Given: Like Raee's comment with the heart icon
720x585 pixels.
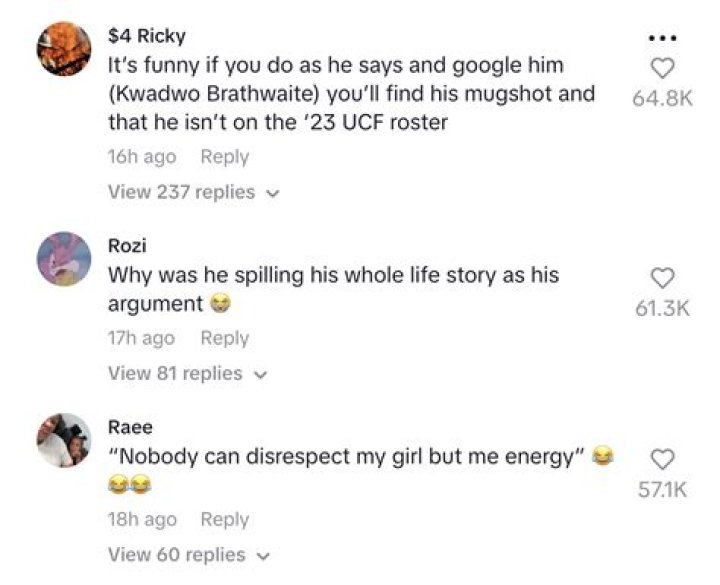Looking at the screenshot, I should tap(663, 460).
